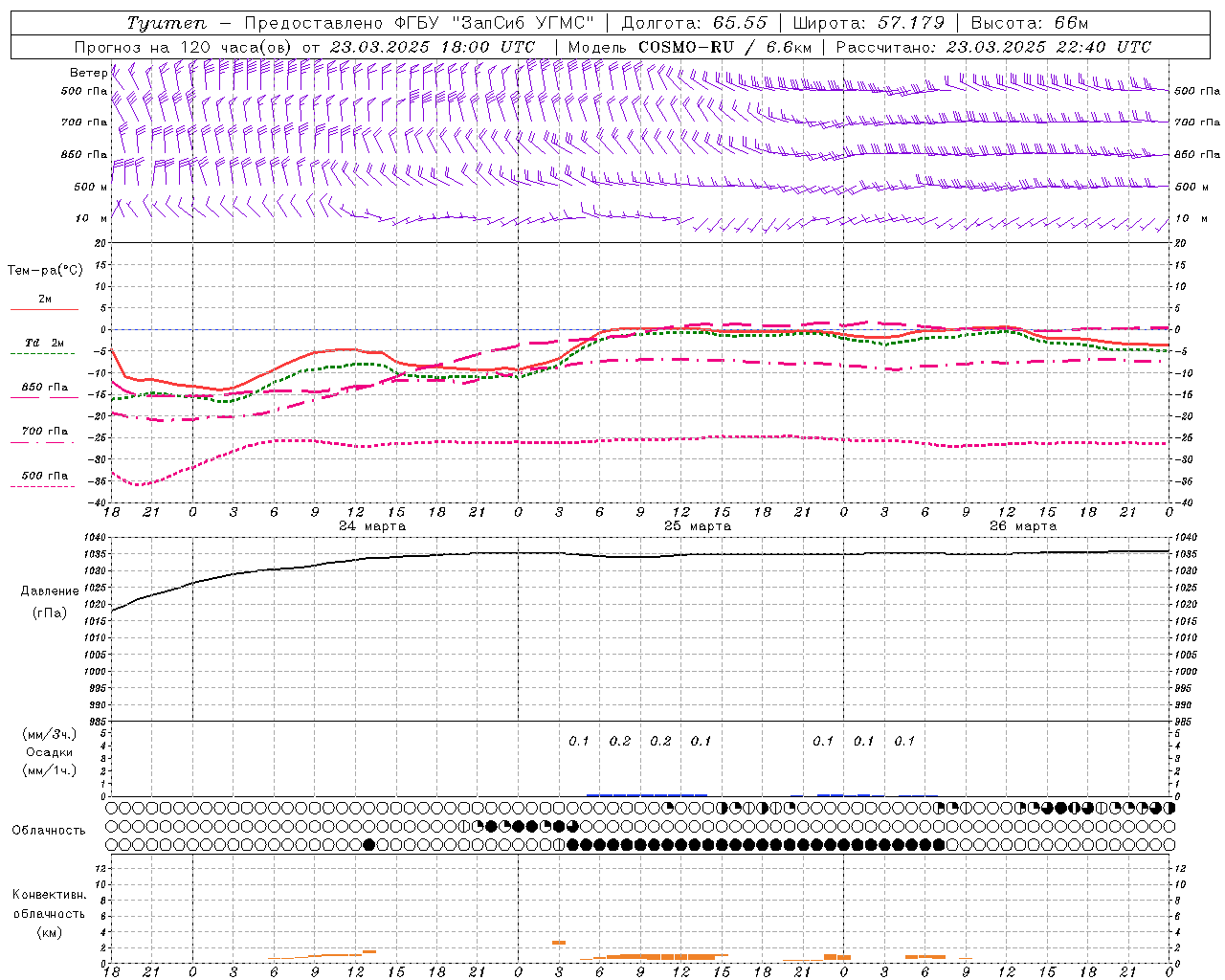Click the "26 марта" date label

click(x=1023, y=526)
